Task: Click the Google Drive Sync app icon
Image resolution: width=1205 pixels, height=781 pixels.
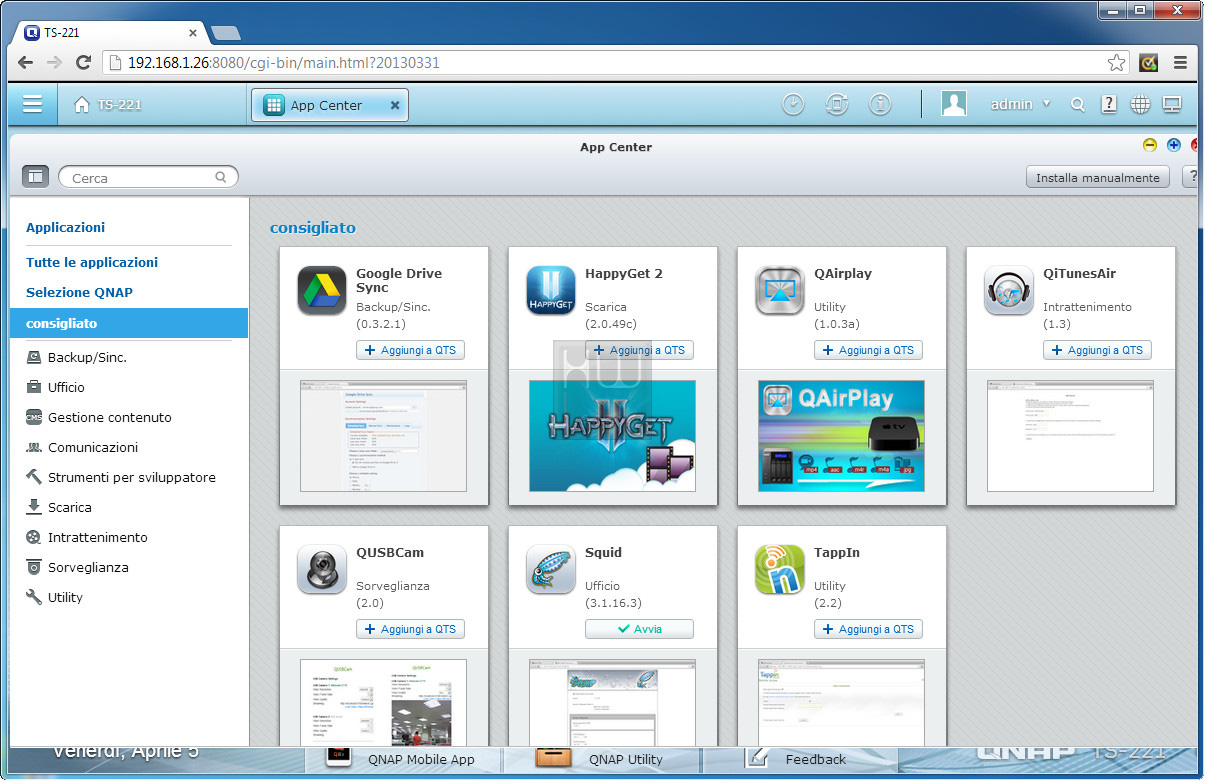Action: (322, 291)
